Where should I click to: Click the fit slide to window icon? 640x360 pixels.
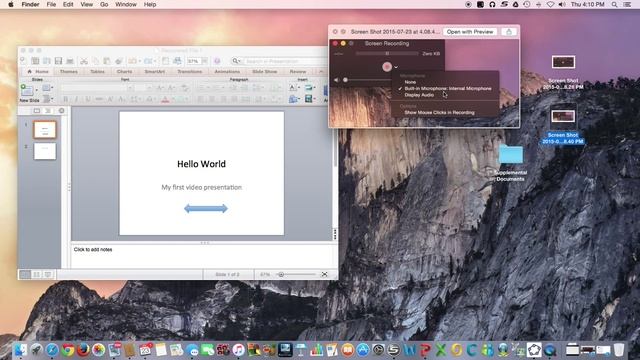coord(324,275)
